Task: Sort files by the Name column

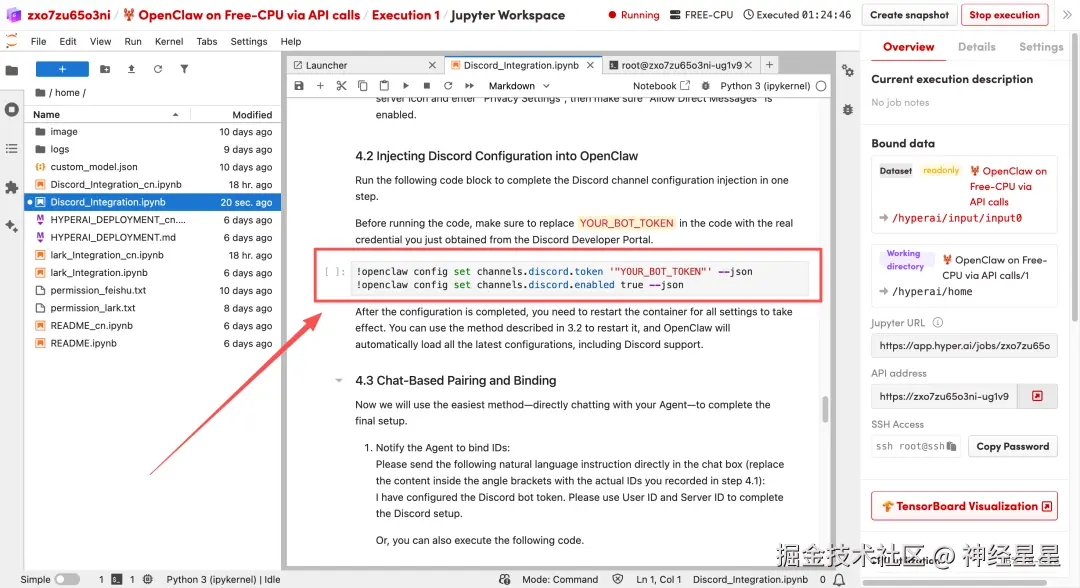Action: 107,114
